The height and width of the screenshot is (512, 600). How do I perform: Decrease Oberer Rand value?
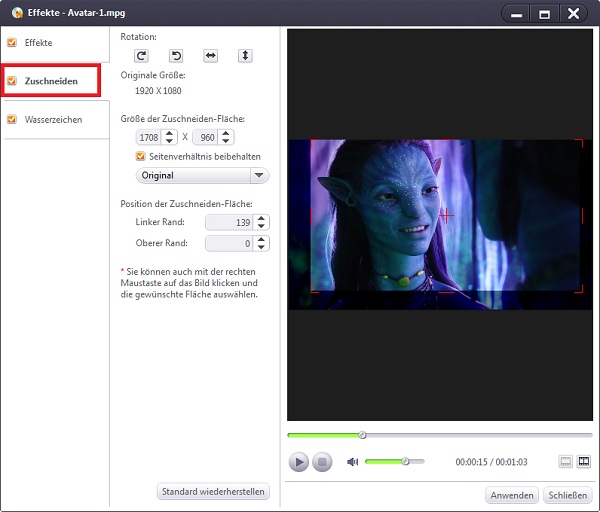[x=261, y=247]
